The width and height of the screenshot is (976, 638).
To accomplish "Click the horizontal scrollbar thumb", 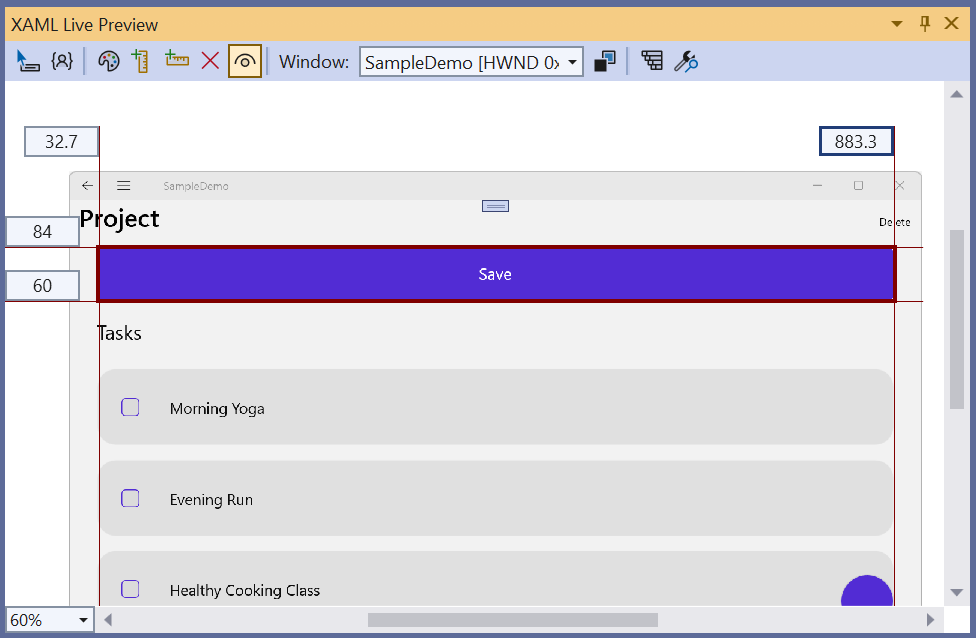I will point(513,620).
